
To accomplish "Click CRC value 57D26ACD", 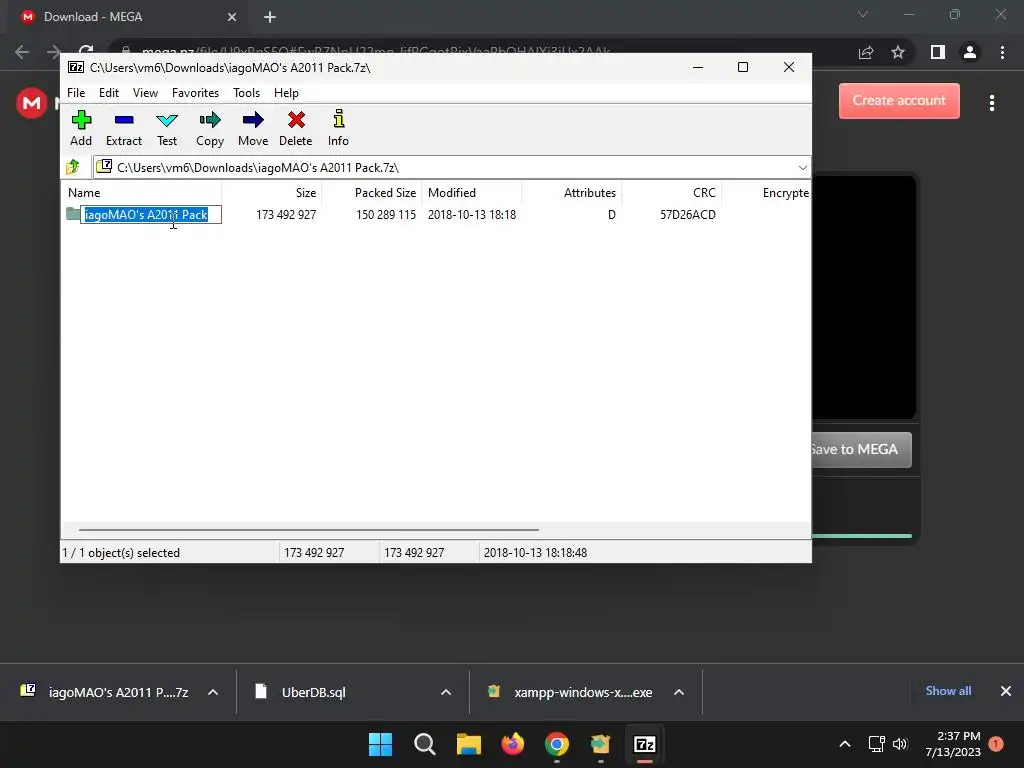I will pos(688,215).
